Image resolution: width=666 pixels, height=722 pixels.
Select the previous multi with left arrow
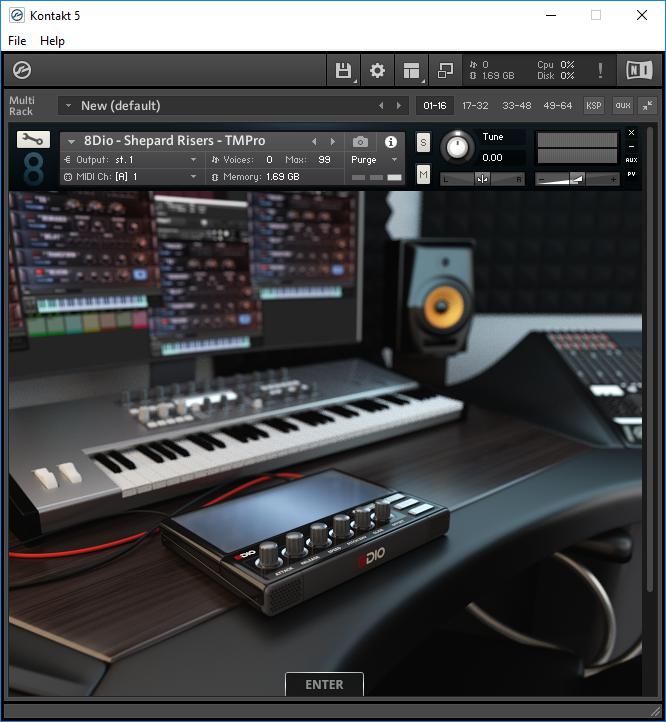click(381, 105)
